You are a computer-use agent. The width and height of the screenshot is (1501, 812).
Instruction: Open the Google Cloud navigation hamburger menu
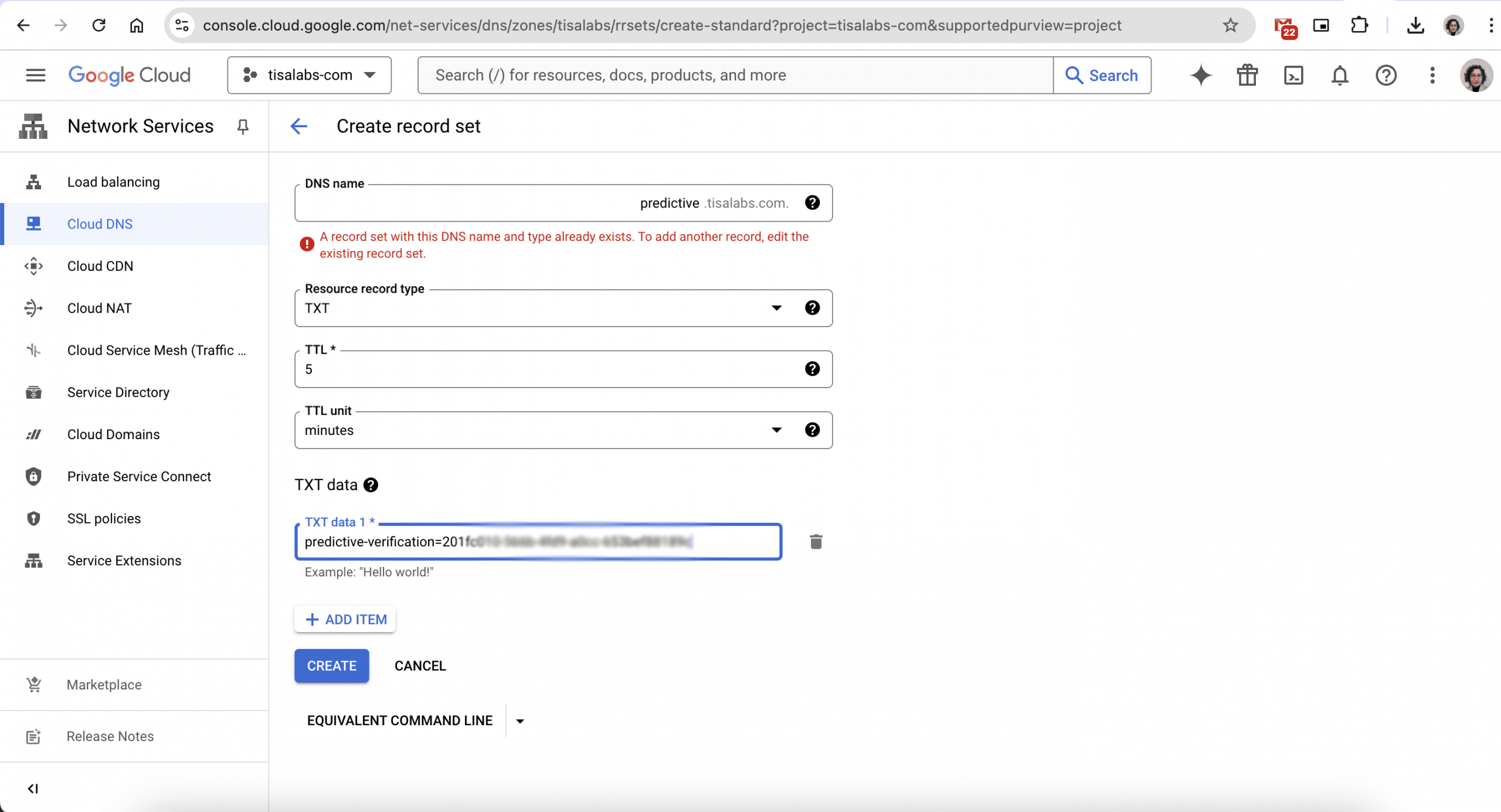[x=36, y=75]
